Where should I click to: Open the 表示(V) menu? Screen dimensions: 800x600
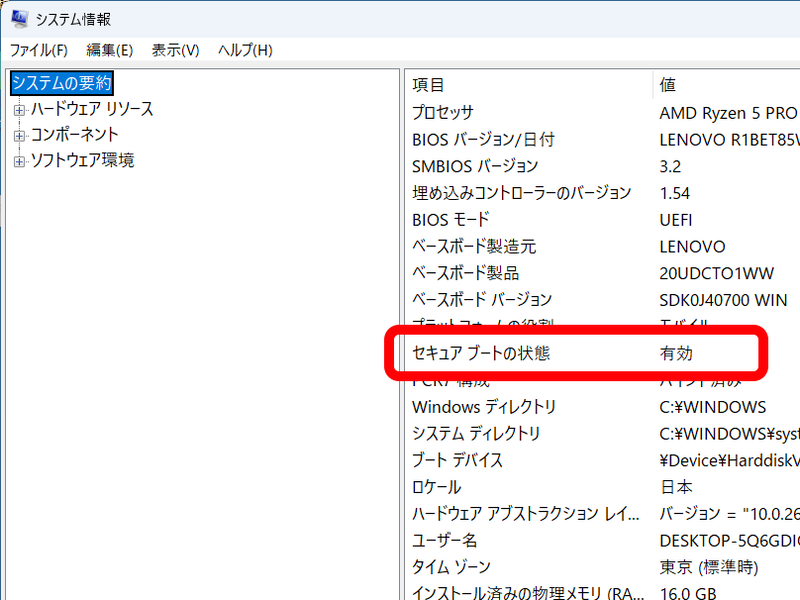(175, 50)
